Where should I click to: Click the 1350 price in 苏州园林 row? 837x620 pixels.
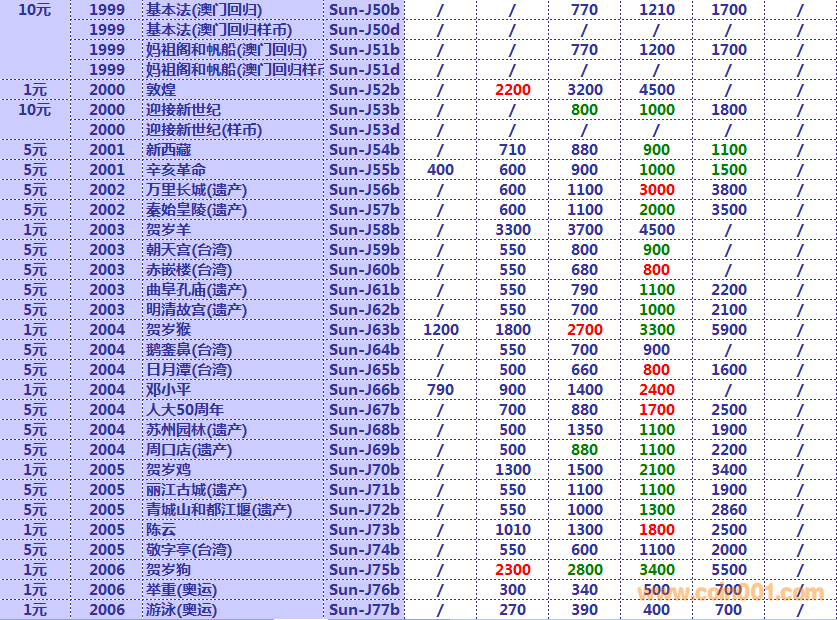pos(584,430)
